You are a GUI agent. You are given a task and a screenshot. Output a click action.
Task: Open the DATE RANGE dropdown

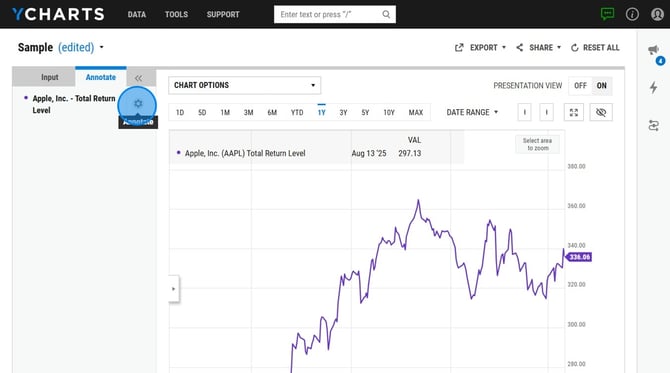tap(472, 112)
